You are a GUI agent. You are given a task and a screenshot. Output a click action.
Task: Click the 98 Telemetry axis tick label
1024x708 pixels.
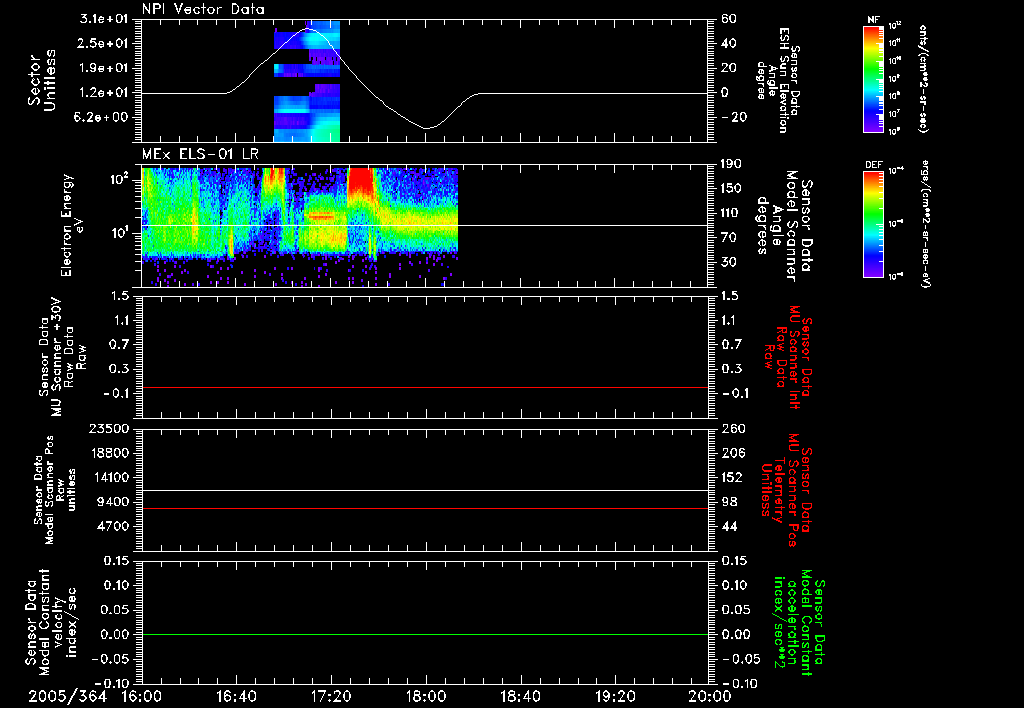[x=729, y=502]
